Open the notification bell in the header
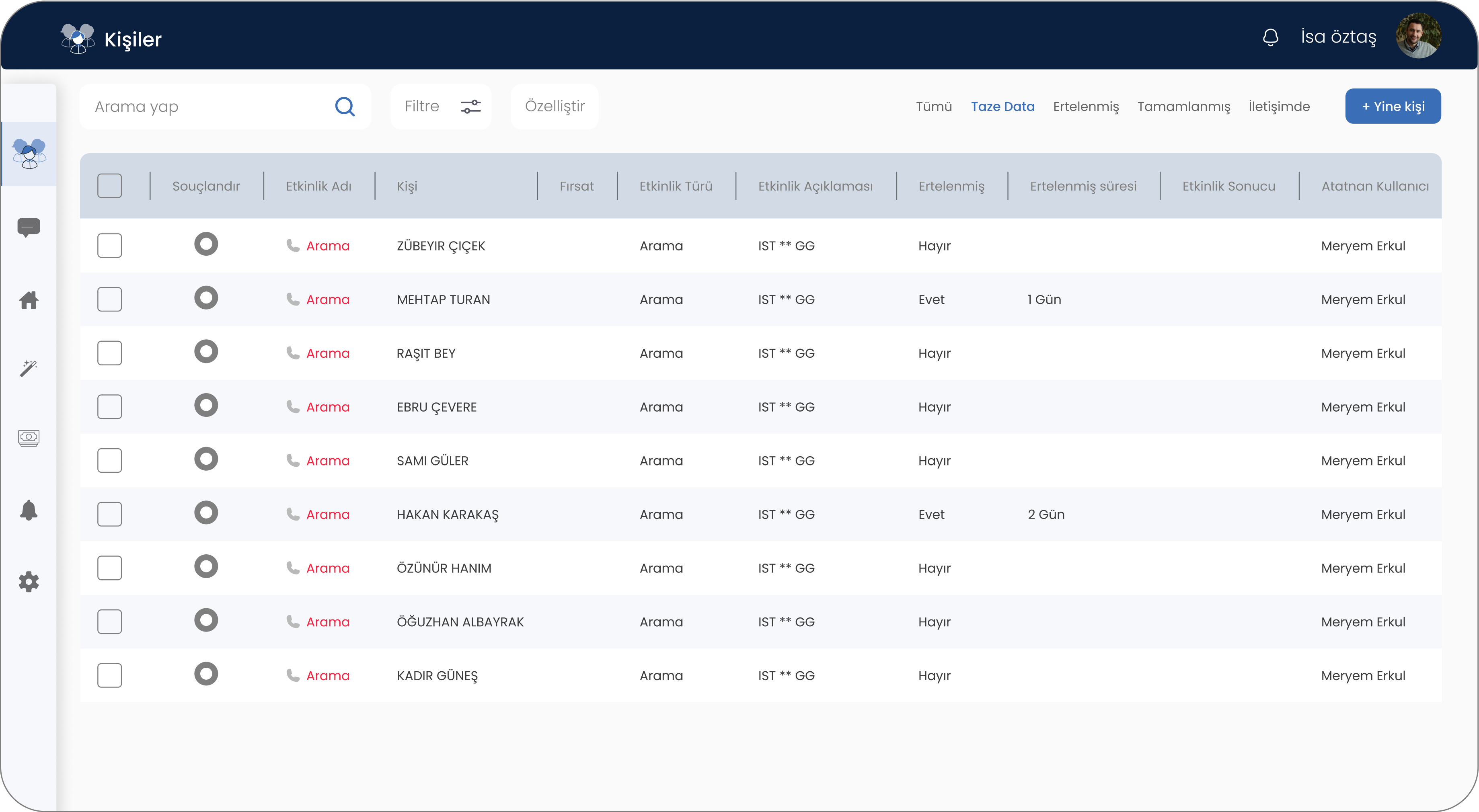Image resolution: width=1479 pixels, height=812 pixels. pos(1270,37)
